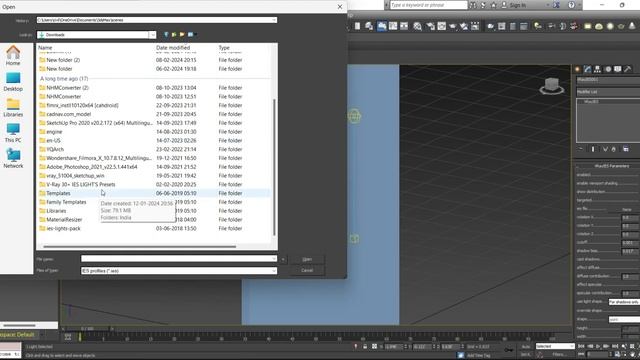The height and width of the screenshot is (360, 640).
Task: Open the Look in Downloads dropdown
Action: (152, 35)
